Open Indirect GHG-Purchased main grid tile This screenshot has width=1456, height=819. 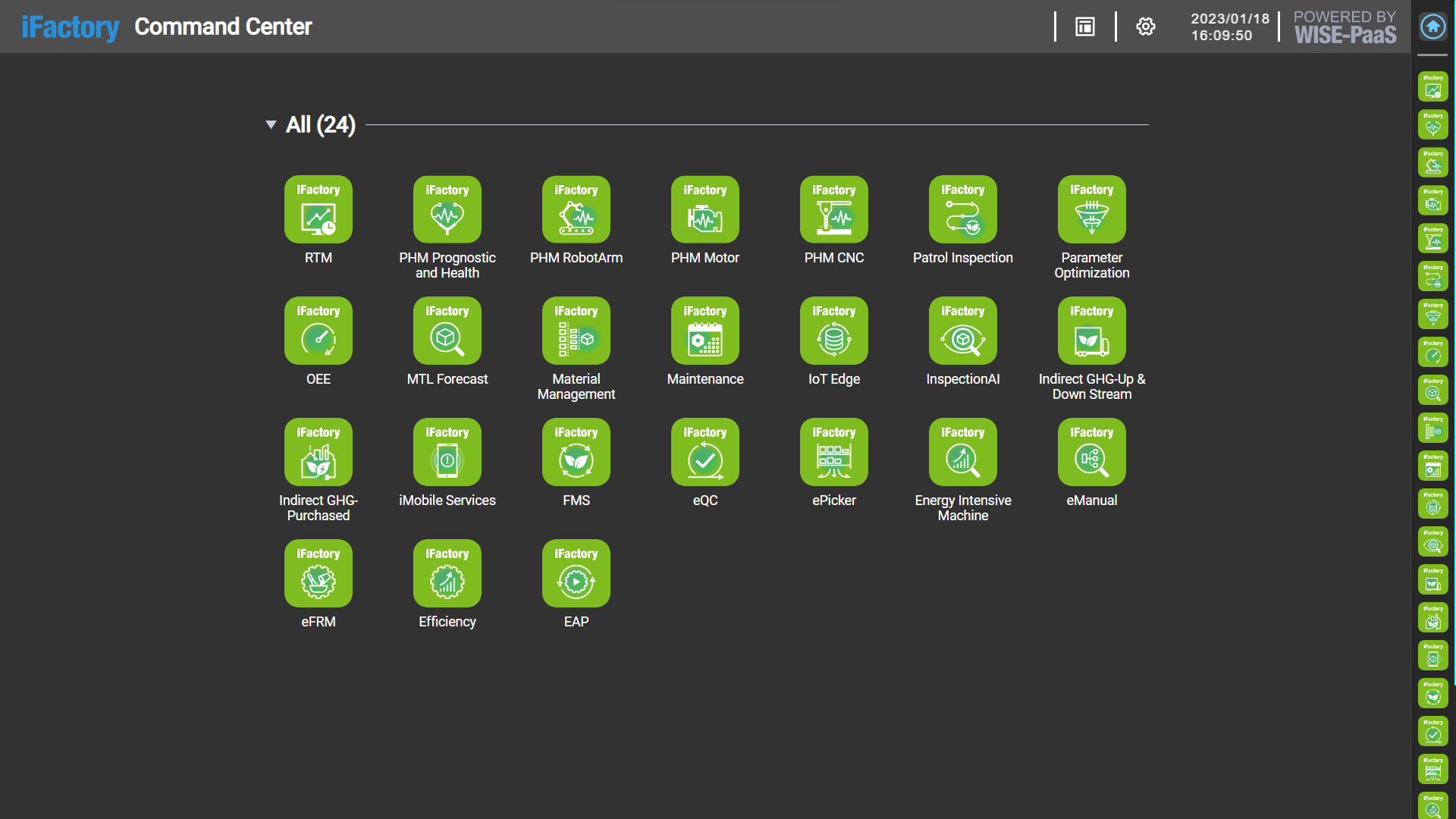318,452
